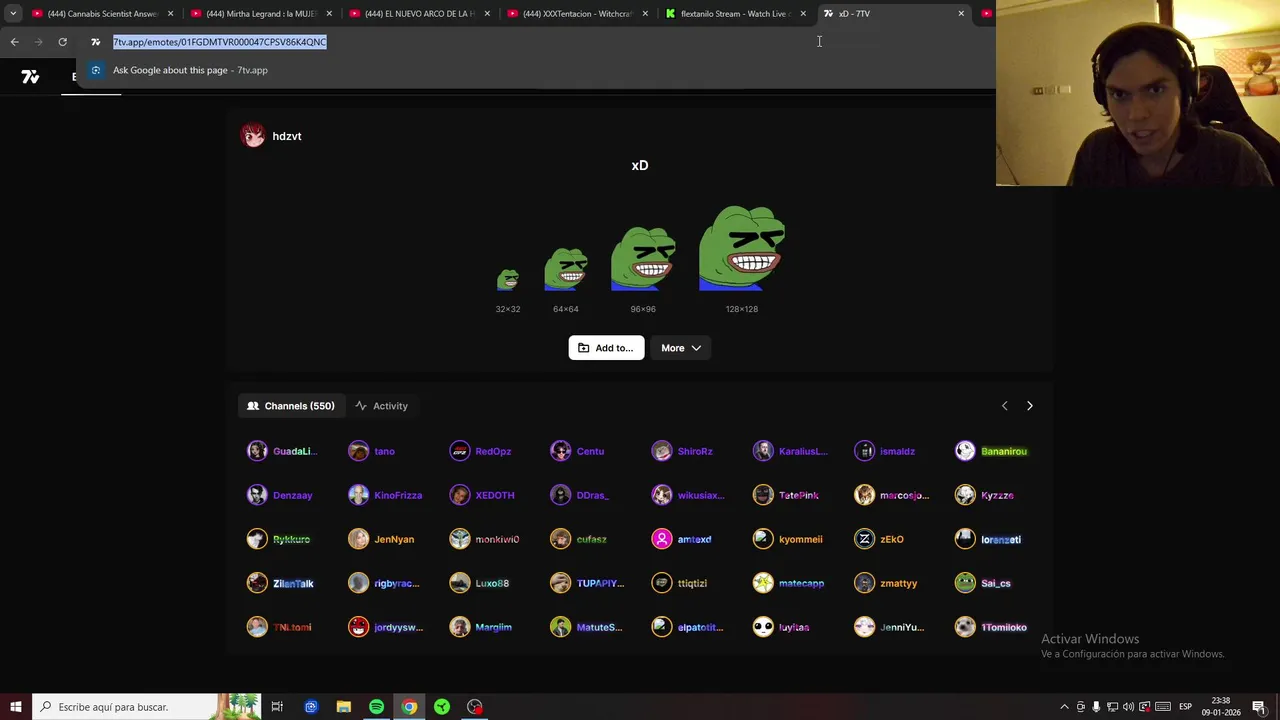Image resolution: width=1280 pixels, height=720 pixels.
Task: Select the 32×32 emote preview
Action: click(x=508, y=279)
